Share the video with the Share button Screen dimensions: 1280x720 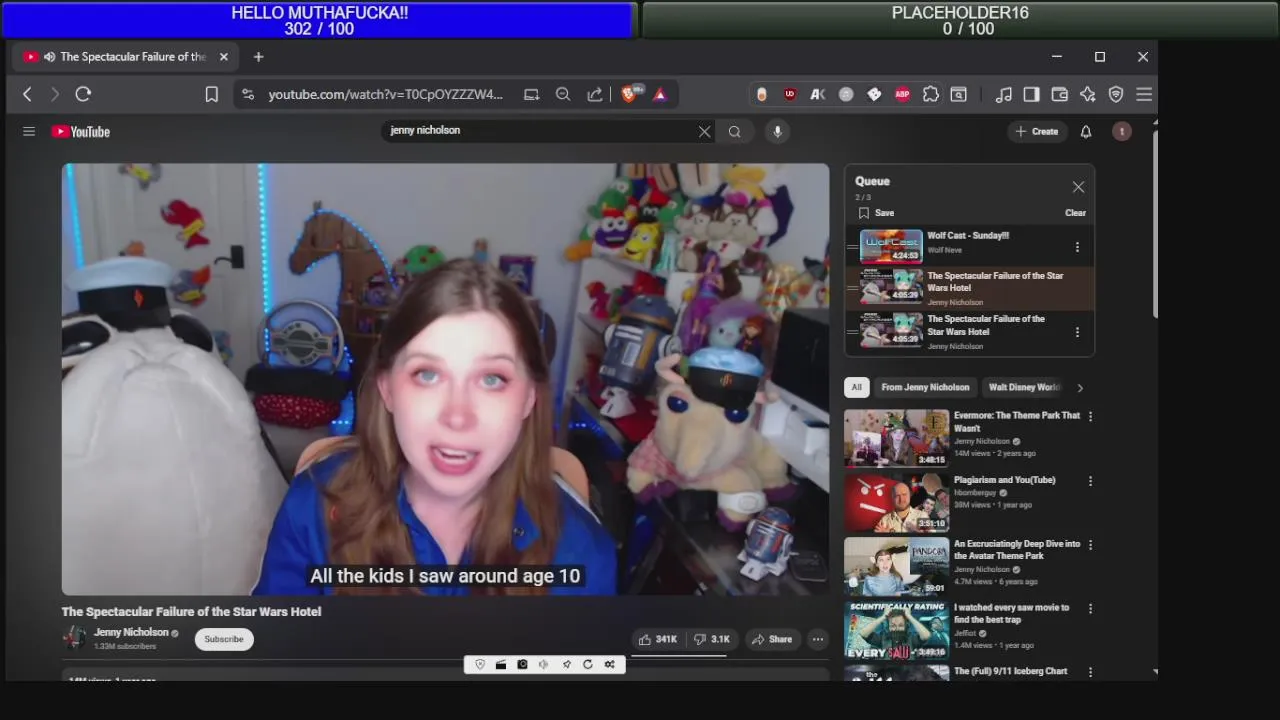(x=772, y=639)
